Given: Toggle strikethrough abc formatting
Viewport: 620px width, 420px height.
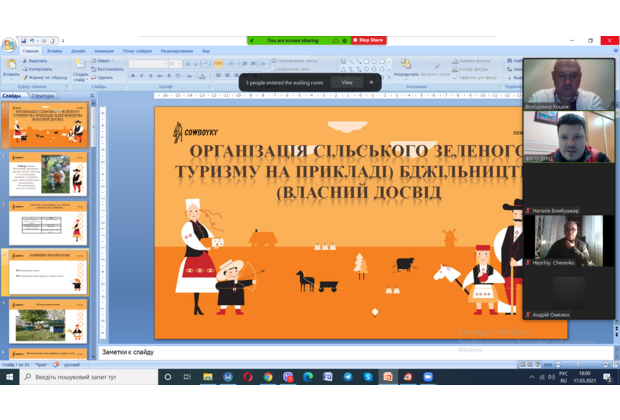Looking at the screenshot, I should 160,76.
